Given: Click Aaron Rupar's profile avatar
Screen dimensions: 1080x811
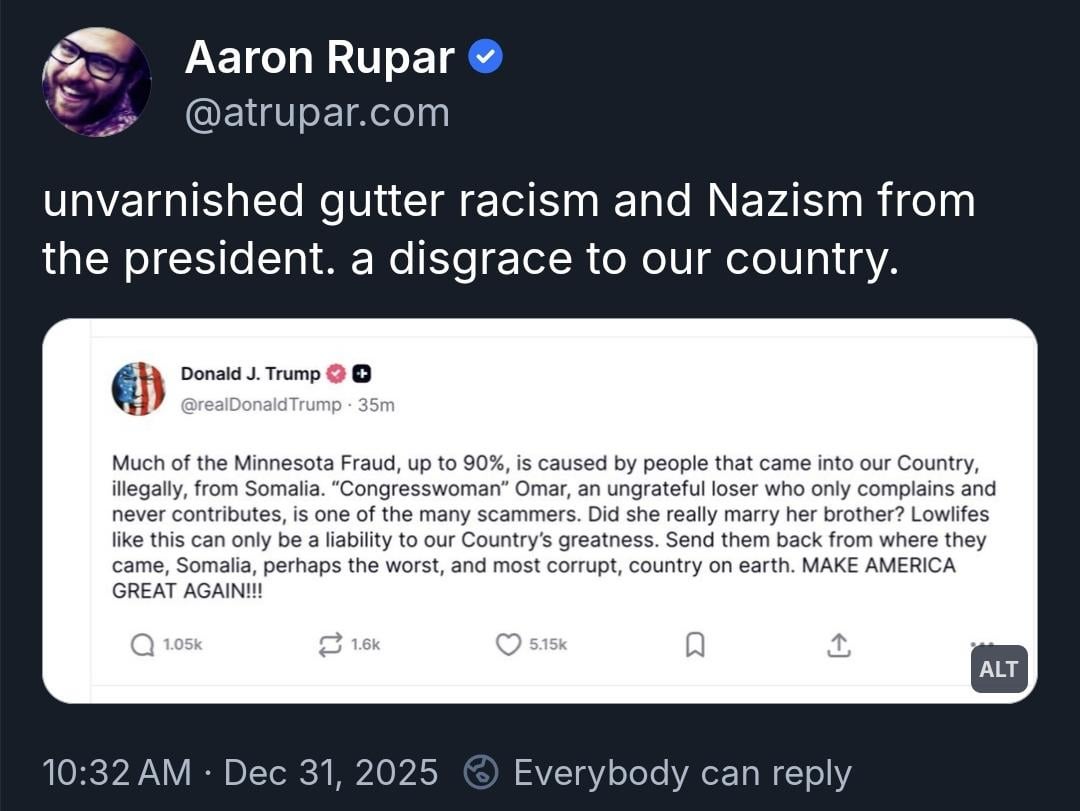Looking at the screenshot, I should click(96, 82).
